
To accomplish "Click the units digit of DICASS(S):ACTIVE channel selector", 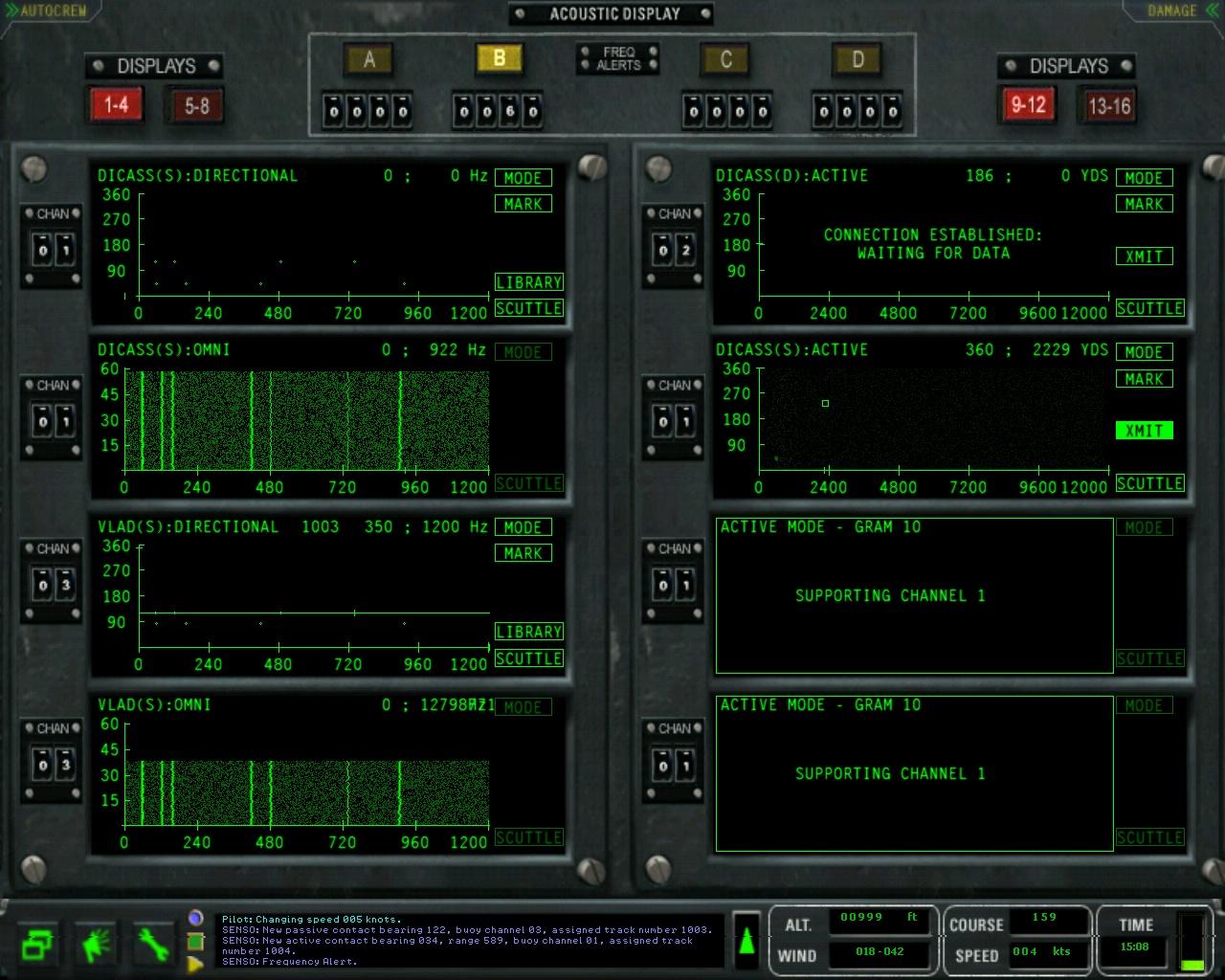I will pos(685,421).
